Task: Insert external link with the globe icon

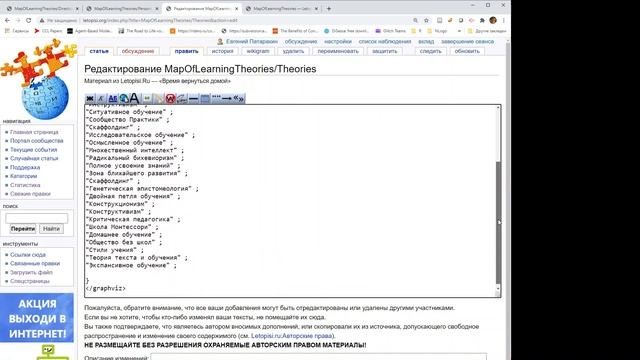Action: [124, 98]
